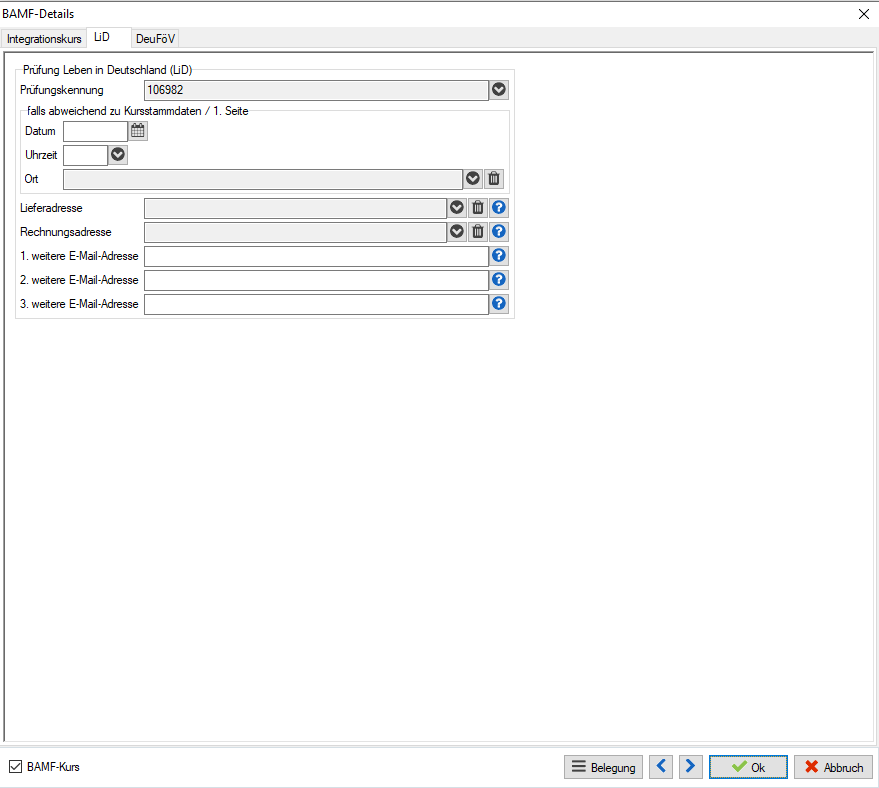This screenshot has width=879, height=788.
Task: Clear the Ort field with trash icon
Action: click(x=494, y=179)
